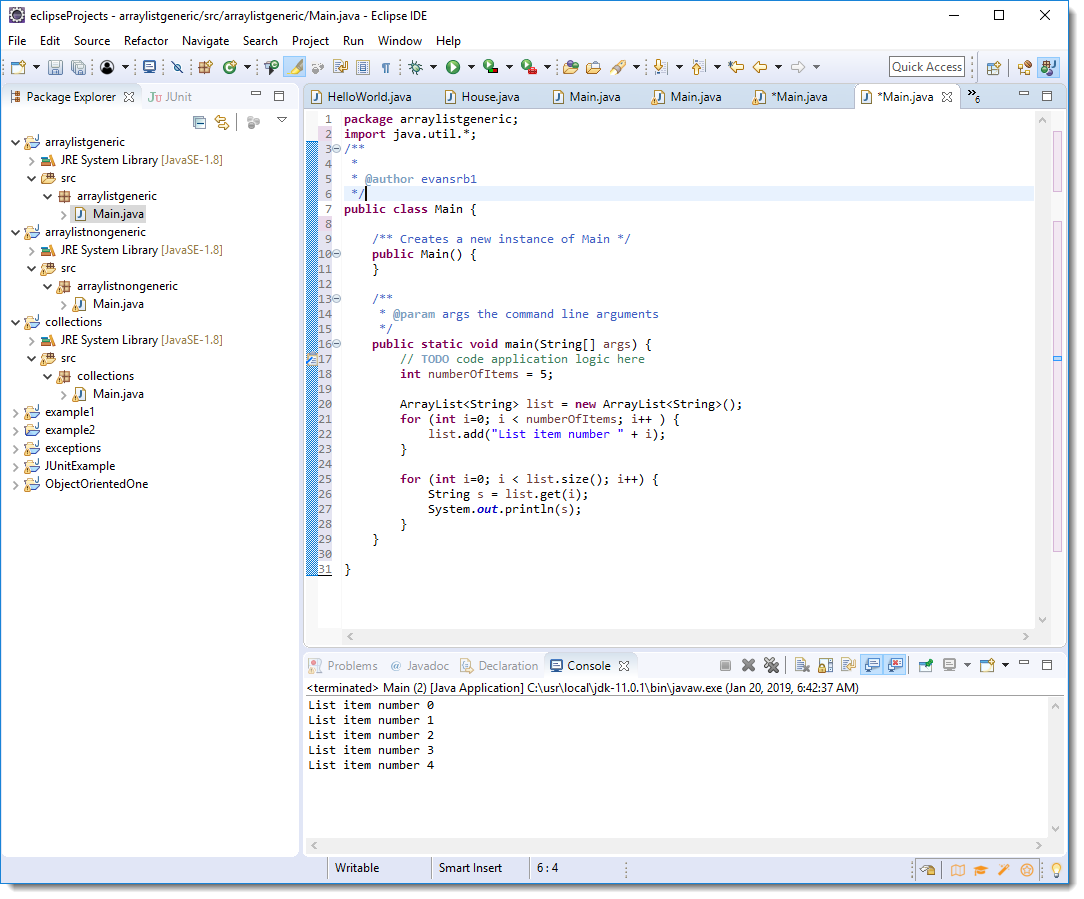Click the Save icon in toolbar
Image resolution: width=1084 pixels, height=899 pixels.
click(55, 67)
